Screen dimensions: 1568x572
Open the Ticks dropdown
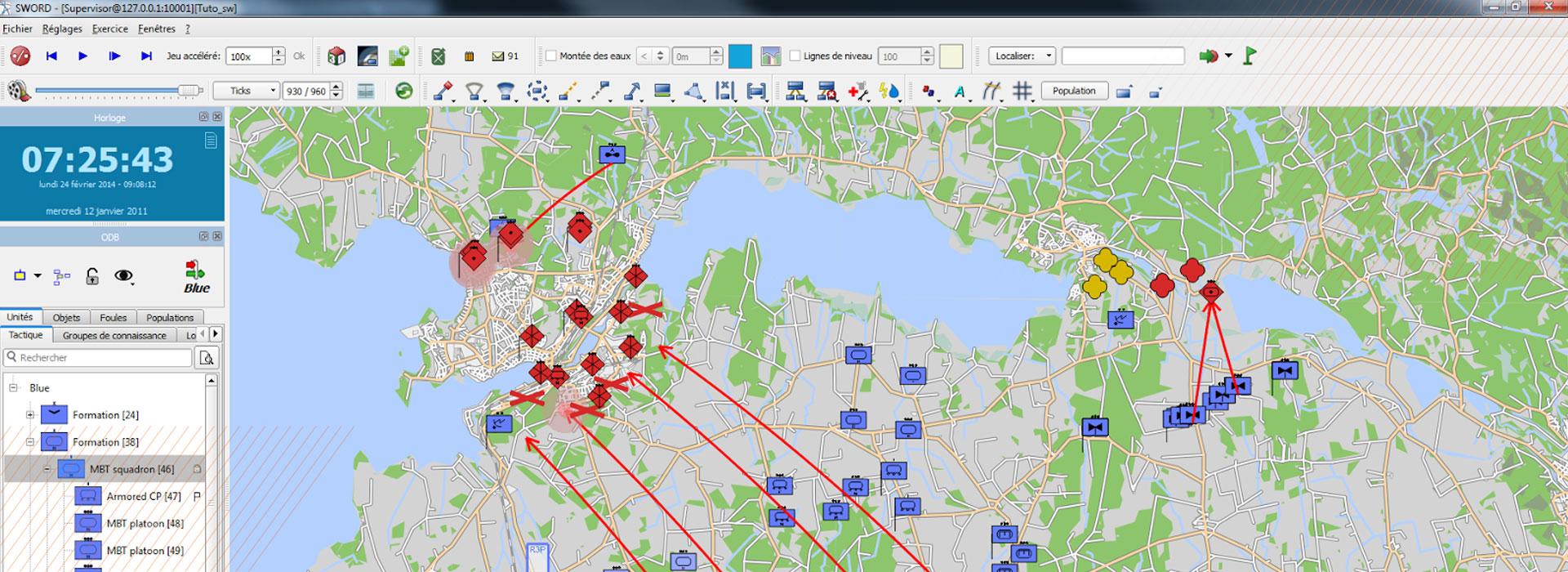(x=246, y=92)
